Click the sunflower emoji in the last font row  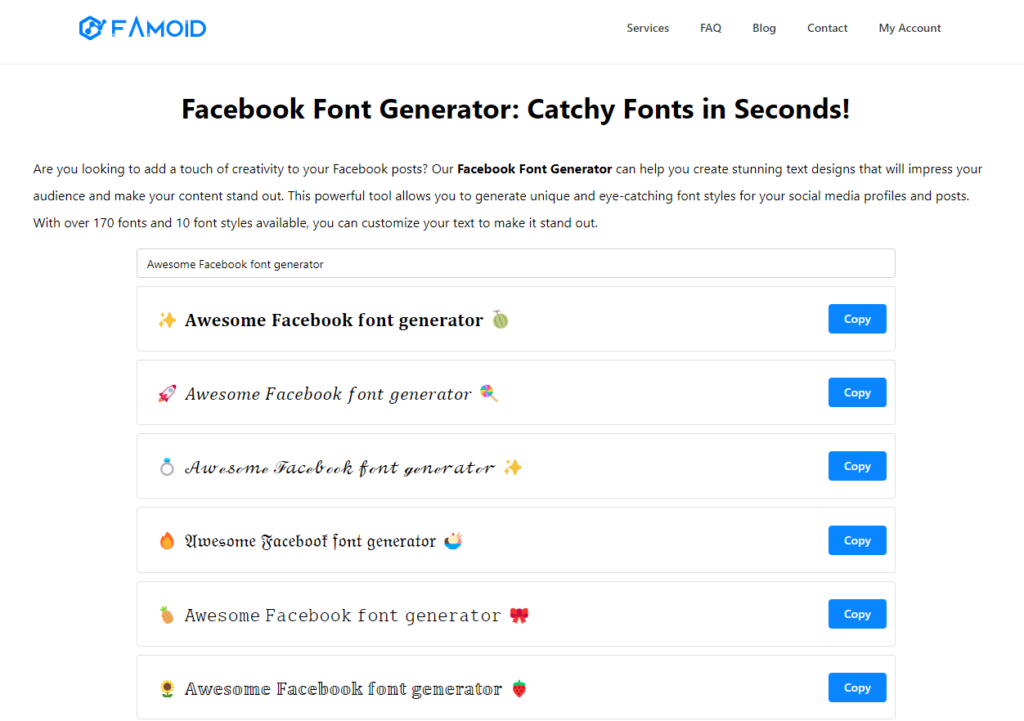tap(168, 687)
